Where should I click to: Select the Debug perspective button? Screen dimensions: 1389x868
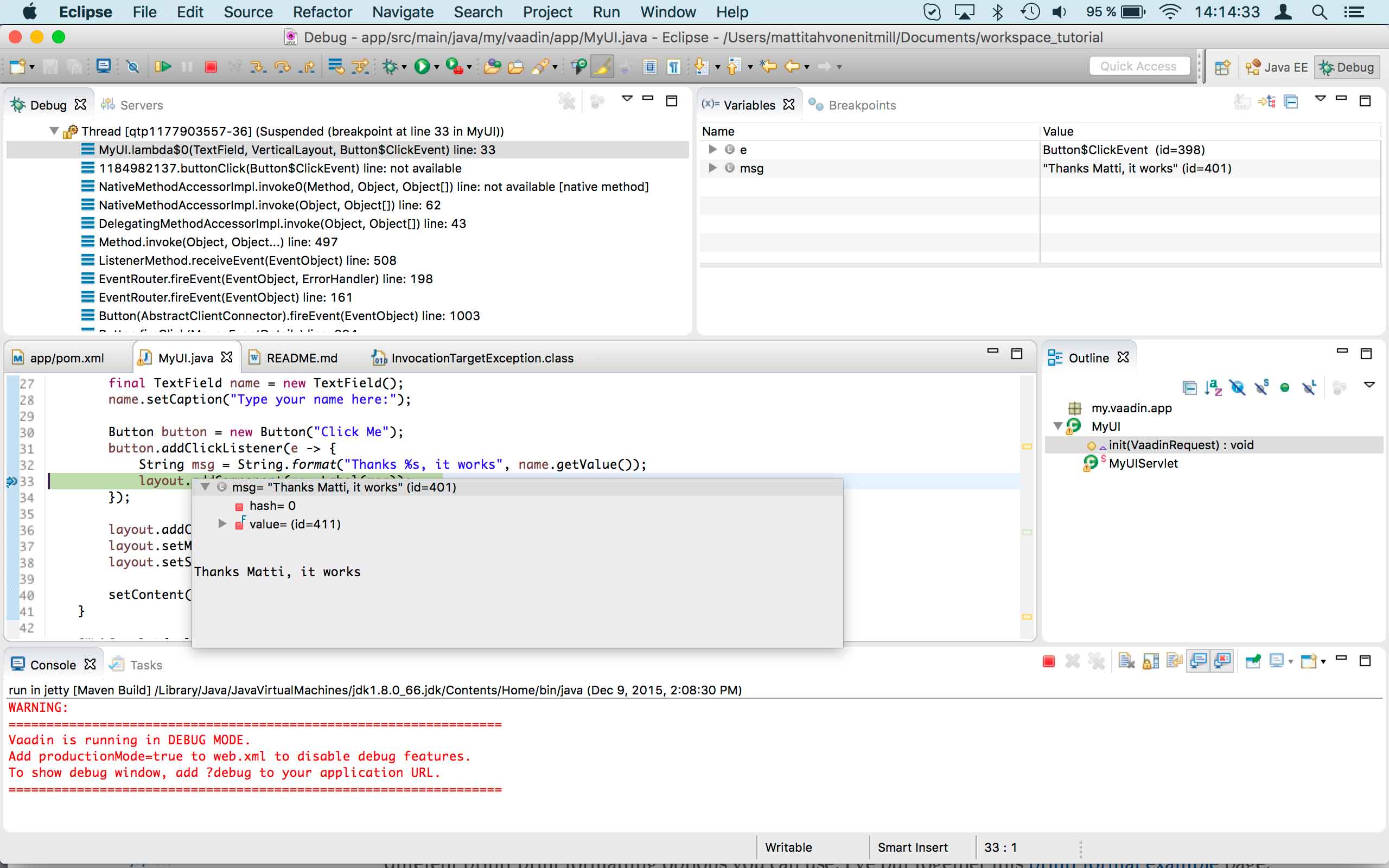(1346, 67)
